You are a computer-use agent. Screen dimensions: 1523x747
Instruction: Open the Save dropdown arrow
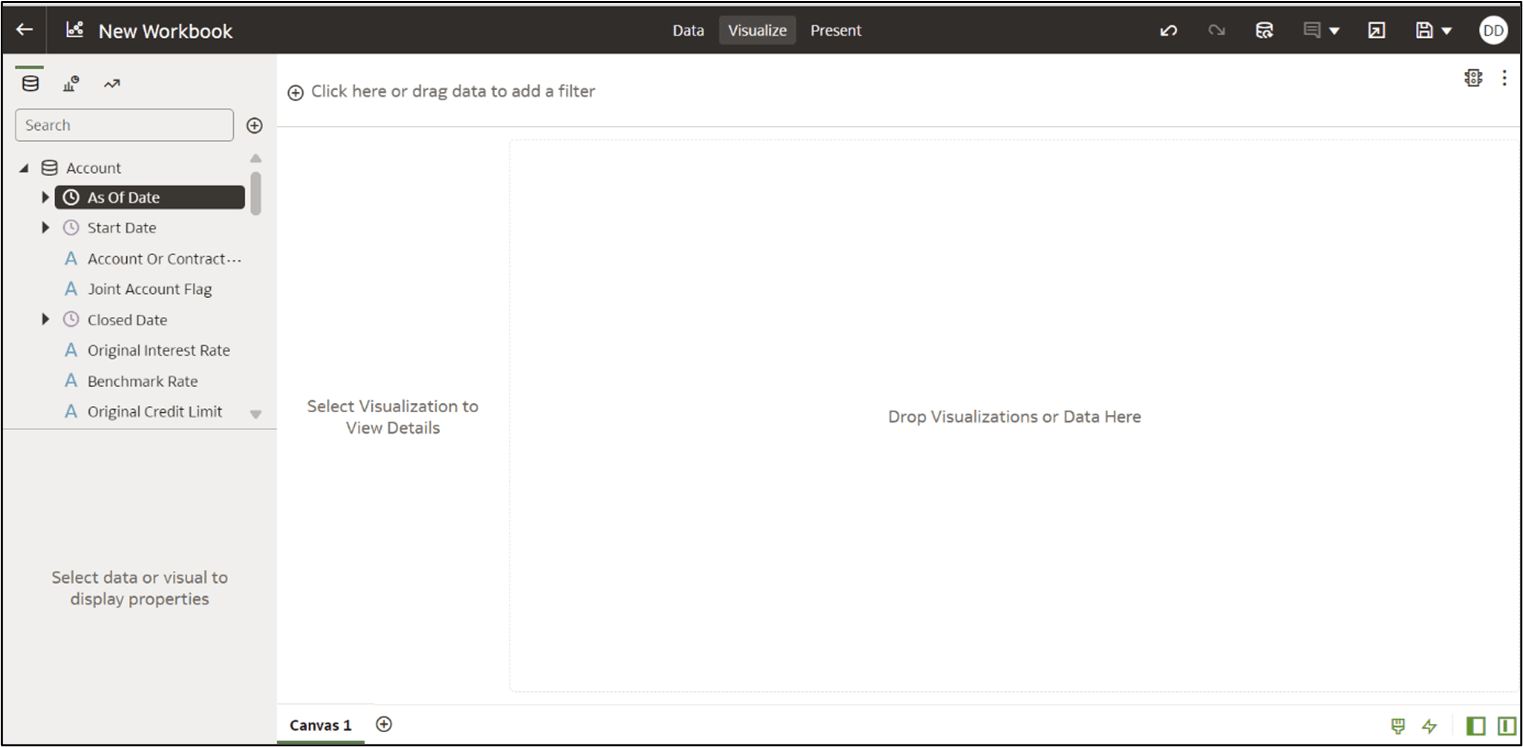tap(1444, 30)
